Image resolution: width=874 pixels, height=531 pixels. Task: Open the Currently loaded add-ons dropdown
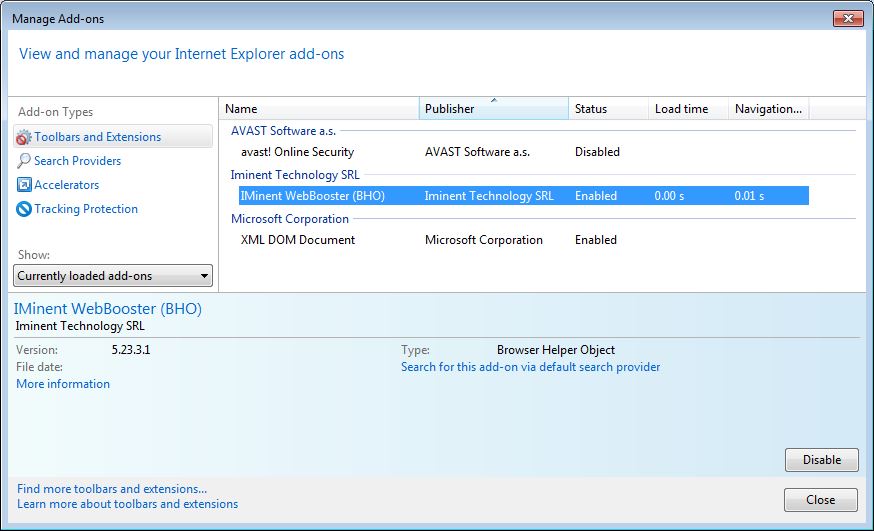[113, 276]
